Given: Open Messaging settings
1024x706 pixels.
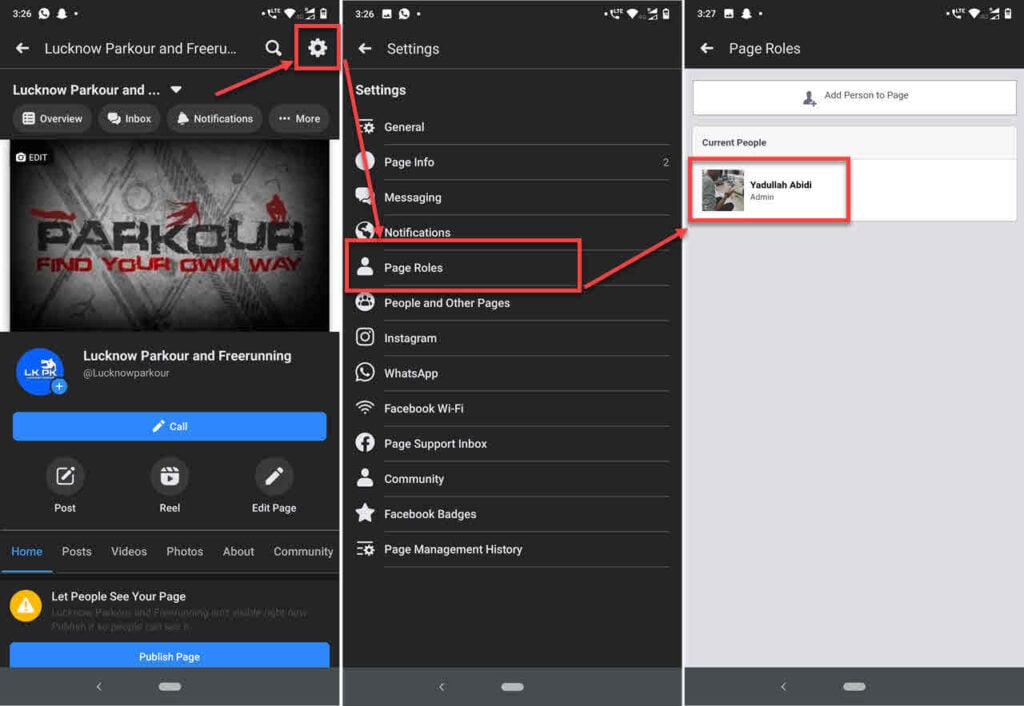Looking at the screenshot, I should (x=513, y=197).
